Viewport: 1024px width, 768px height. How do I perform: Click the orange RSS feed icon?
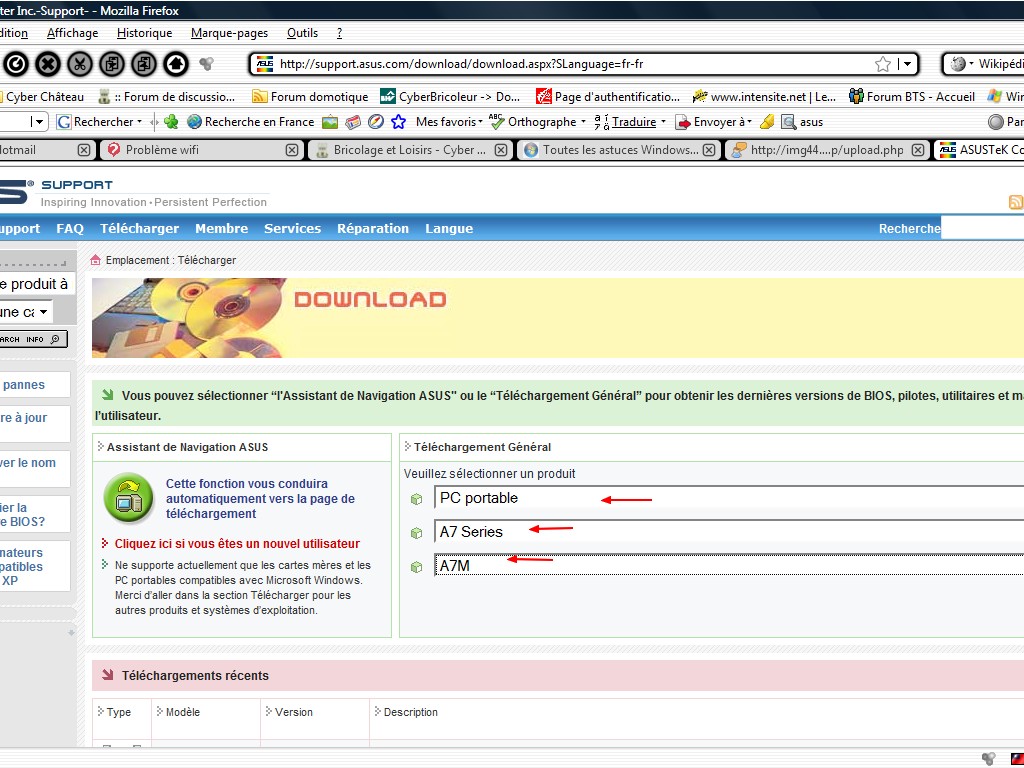click(x=1016, y=202)
